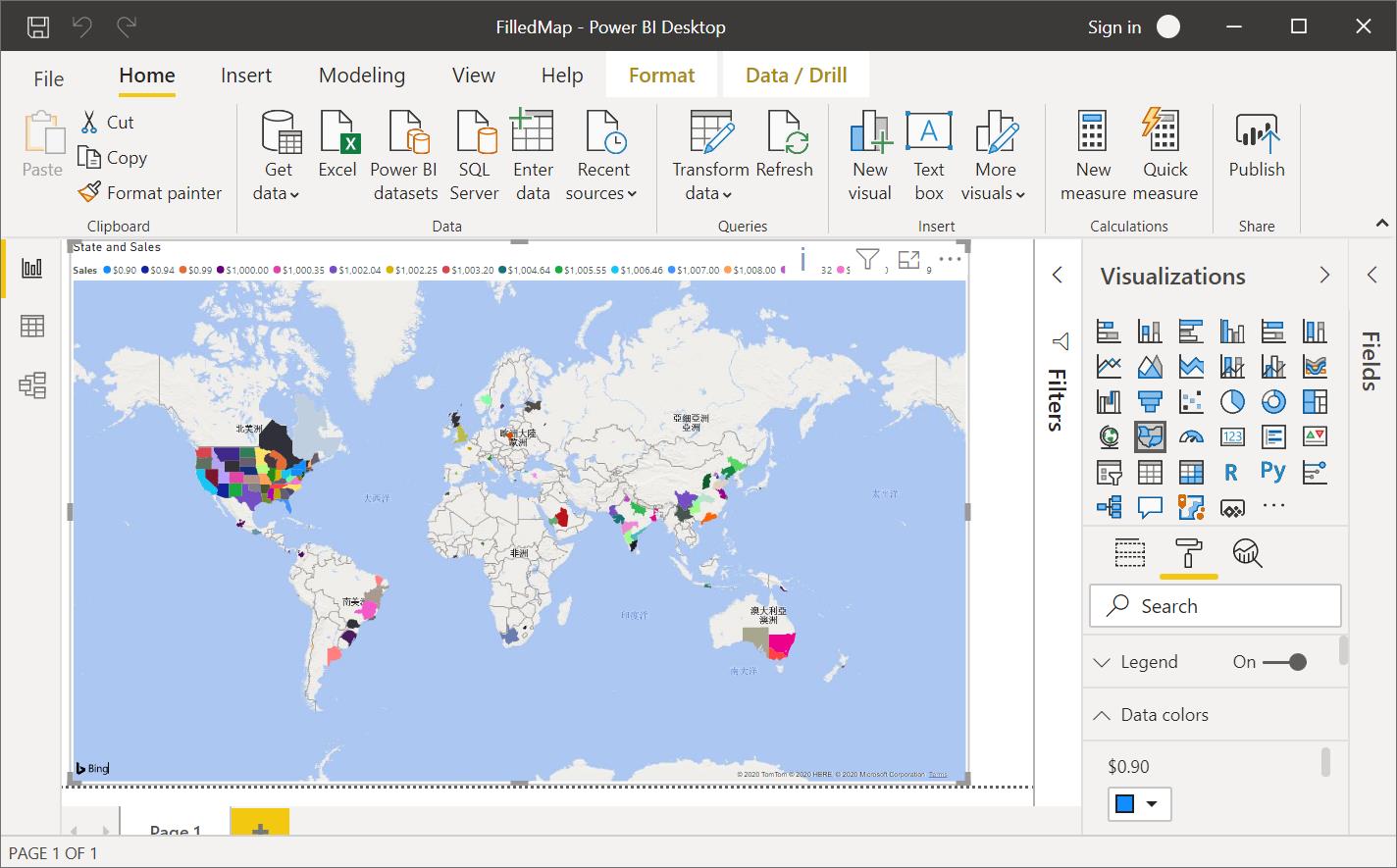This screenshot has width=1397, height=868.
Task: Open the Help tab
Action: click(x=562, y=76)
